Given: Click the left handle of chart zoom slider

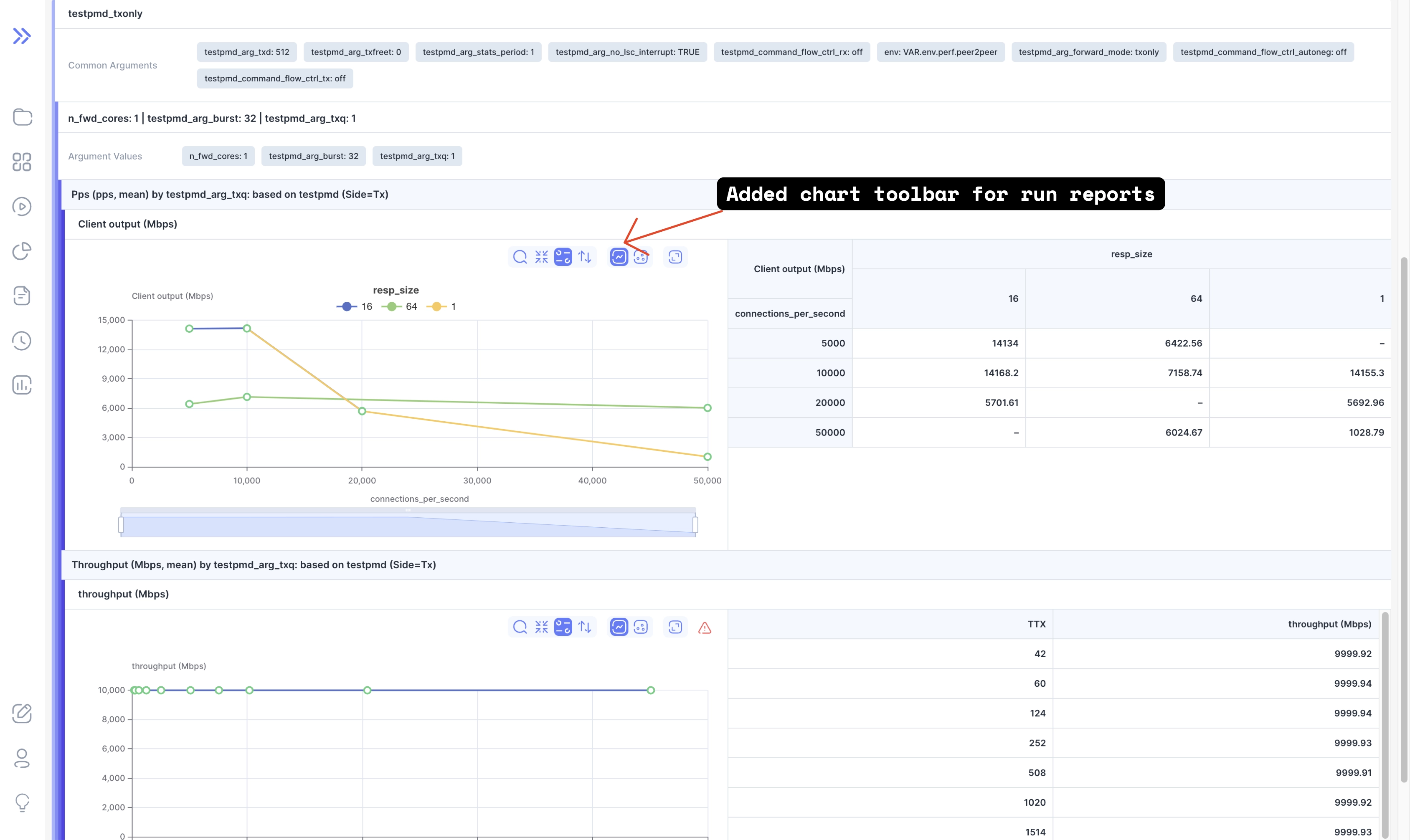Looking at the screenshot, I should [121, 525].
